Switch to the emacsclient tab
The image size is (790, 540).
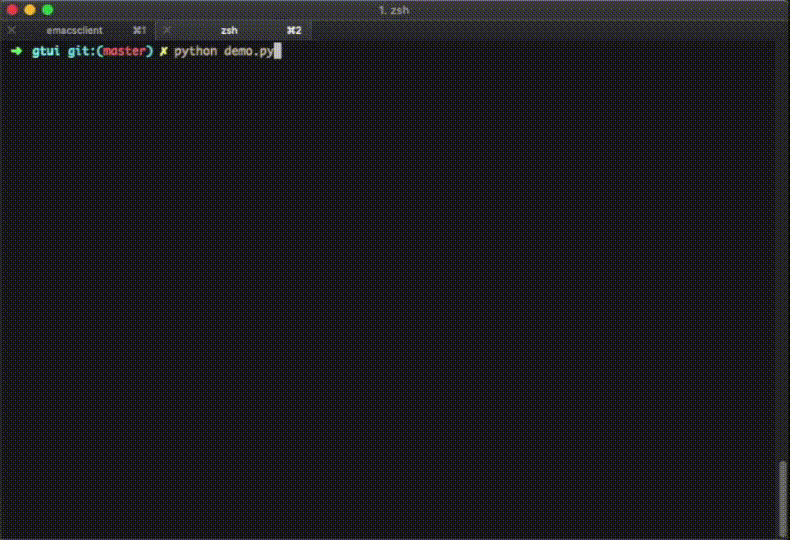(x=78, y=30)
